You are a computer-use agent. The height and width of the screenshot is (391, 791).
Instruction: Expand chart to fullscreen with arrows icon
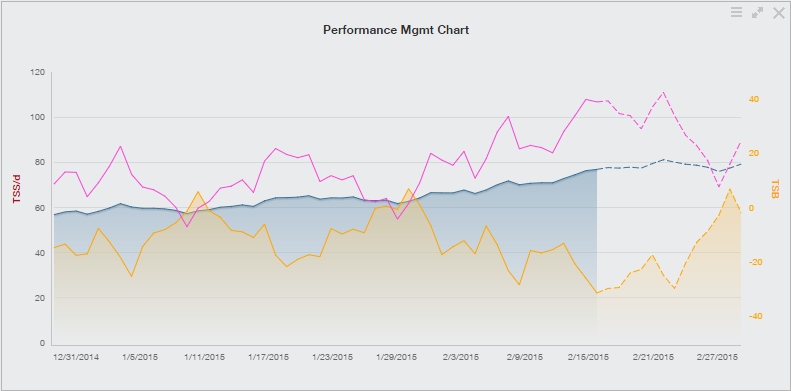[757, 13]
